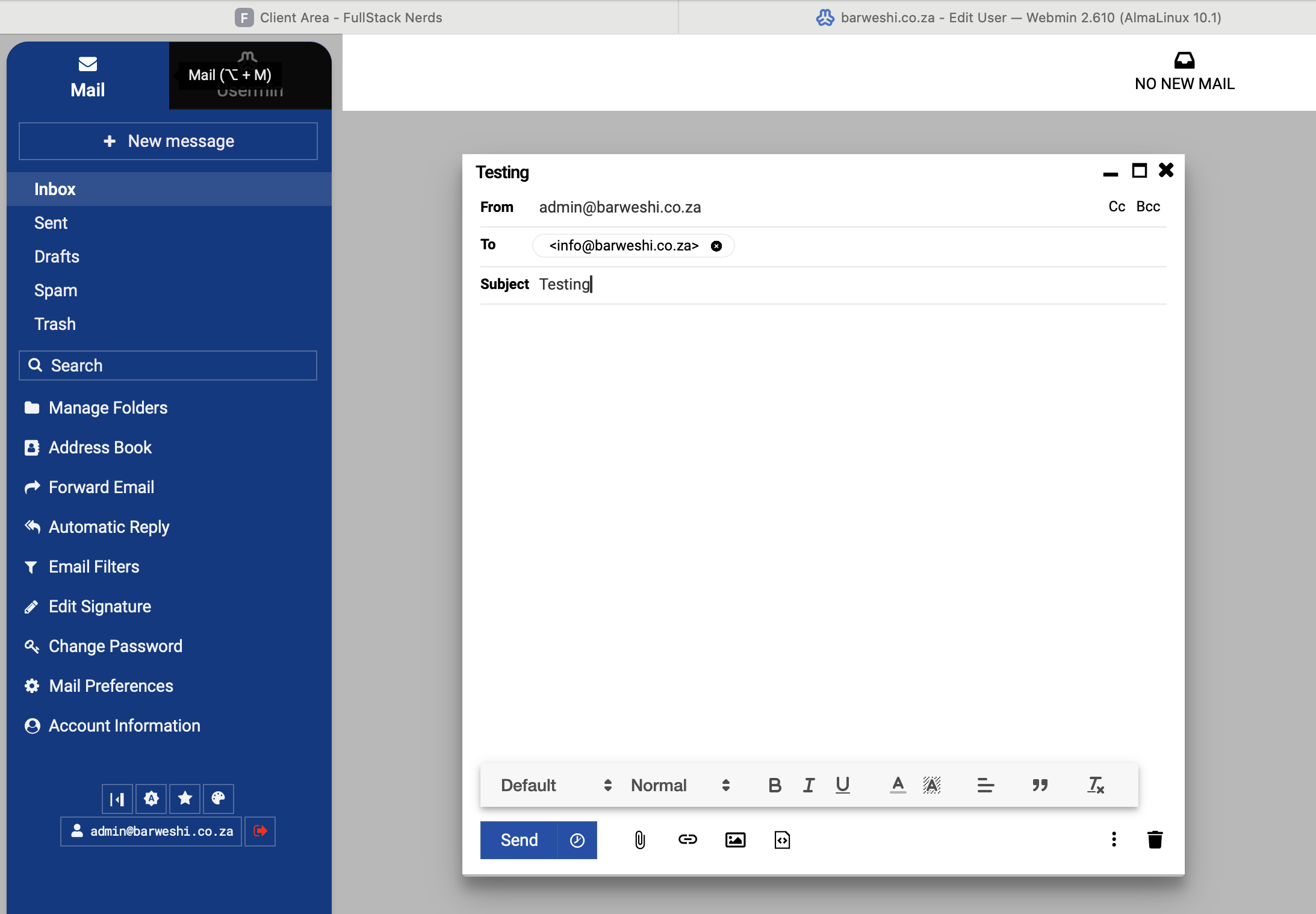Click the red logout icon

[x=260, y=831]
